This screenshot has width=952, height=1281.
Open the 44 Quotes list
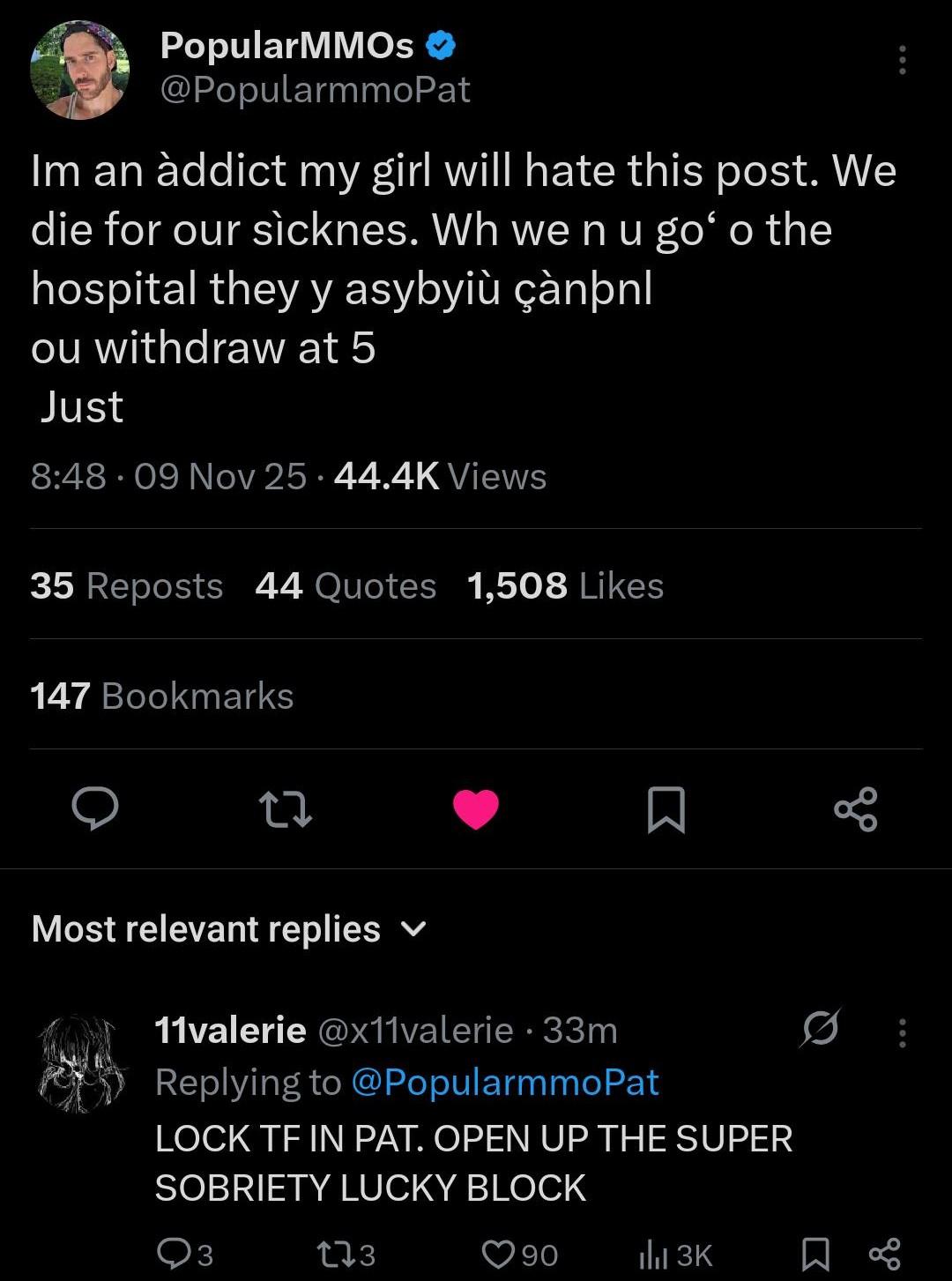[346, 586]
